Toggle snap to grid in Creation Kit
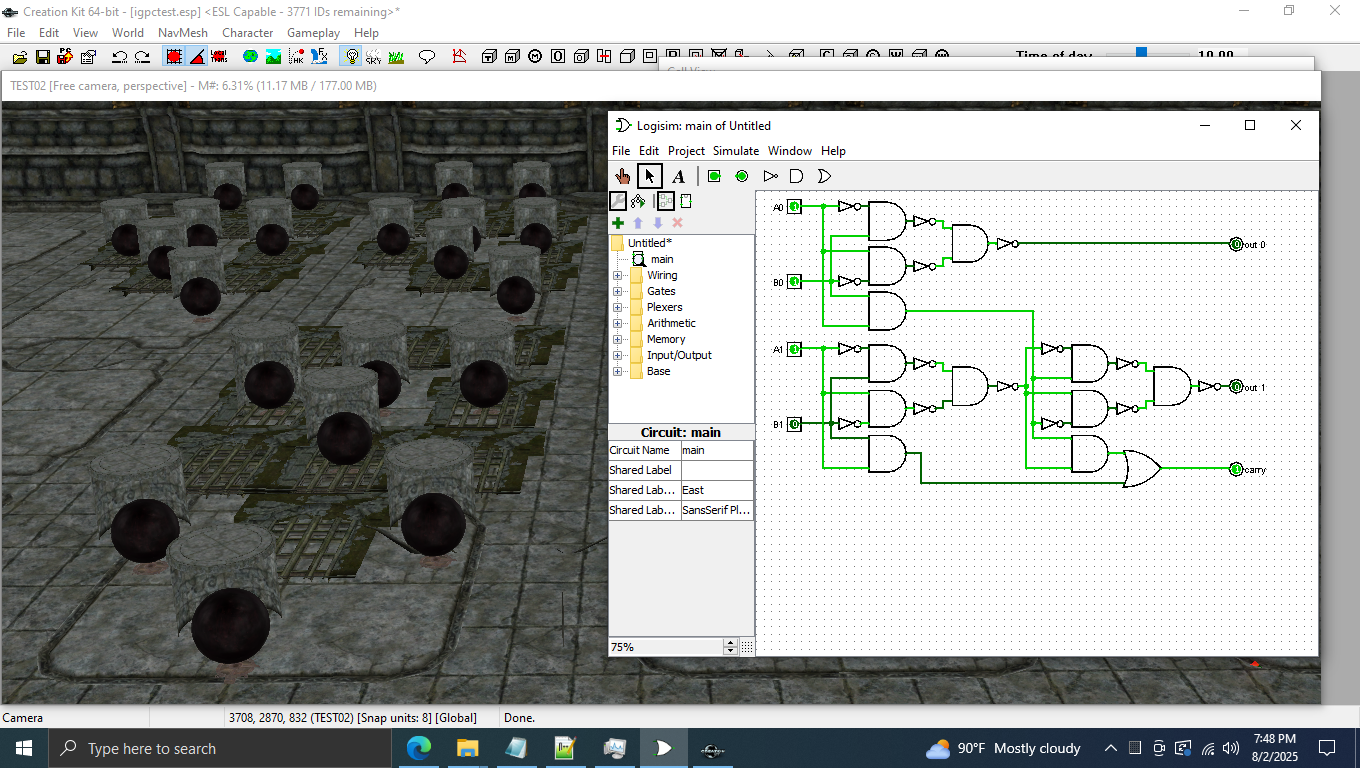 [x=174, y=57]
